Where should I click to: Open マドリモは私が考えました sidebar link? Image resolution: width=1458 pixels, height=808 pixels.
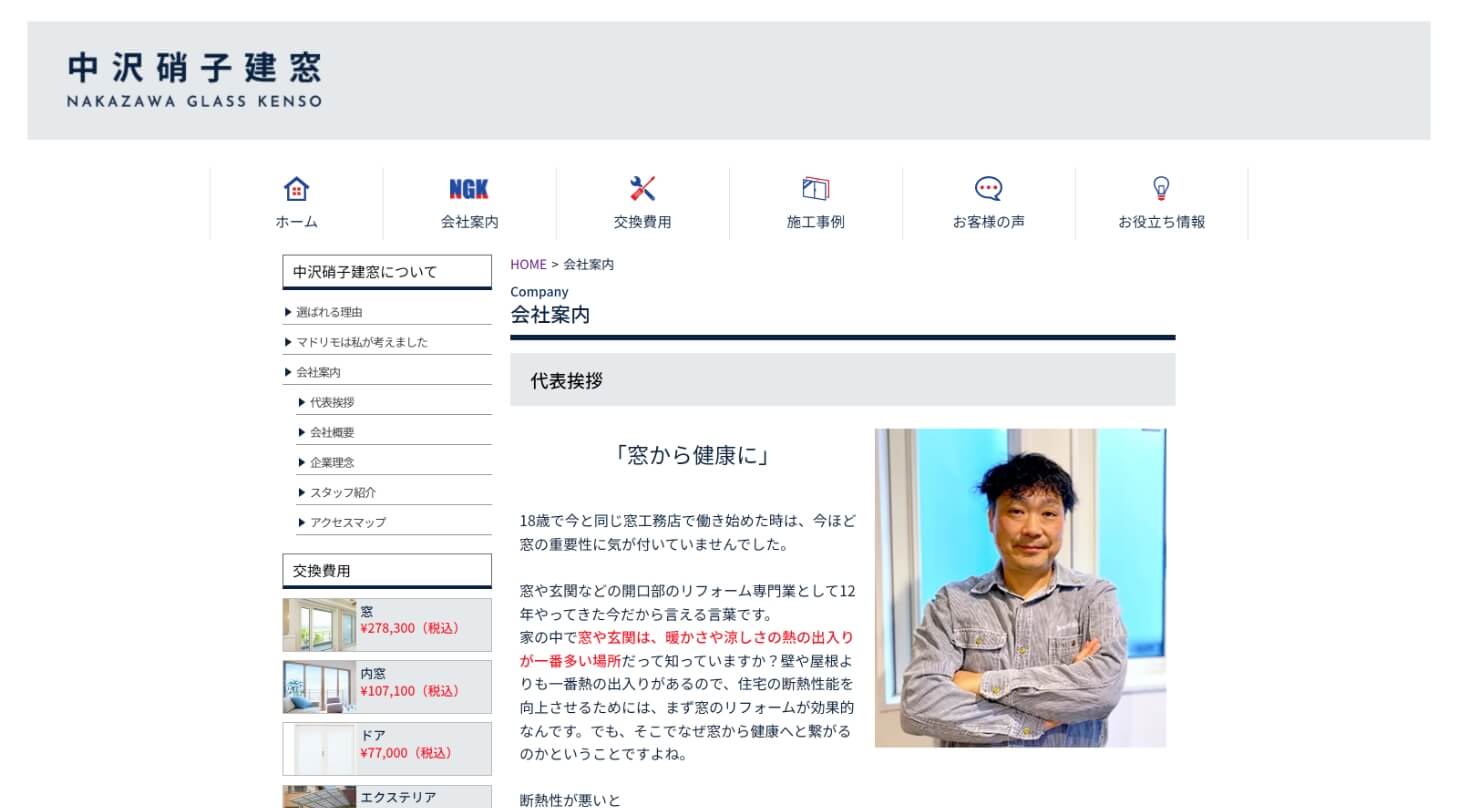387,342
